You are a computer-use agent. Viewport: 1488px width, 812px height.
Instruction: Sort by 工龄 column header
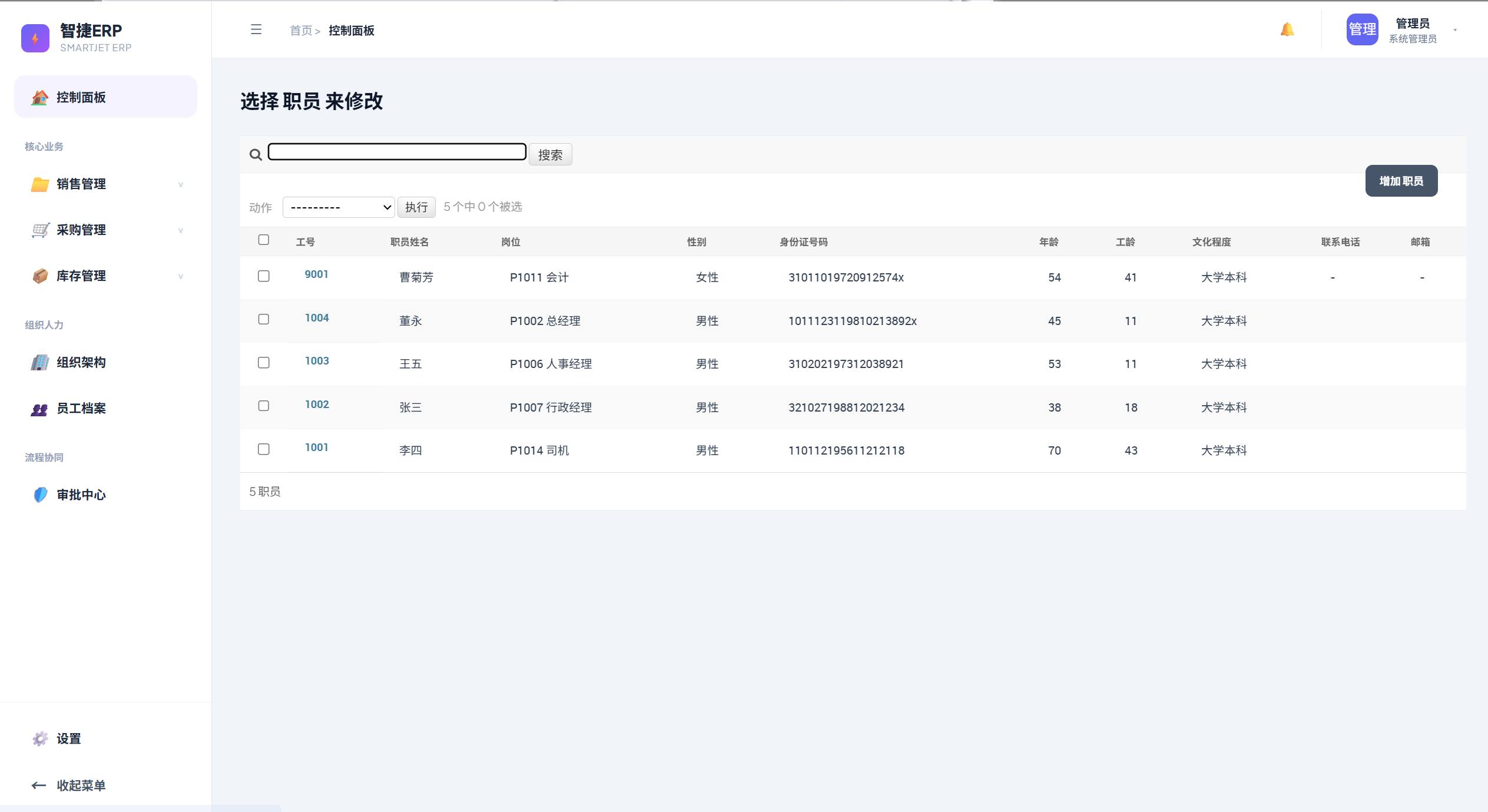[1125, 242]
